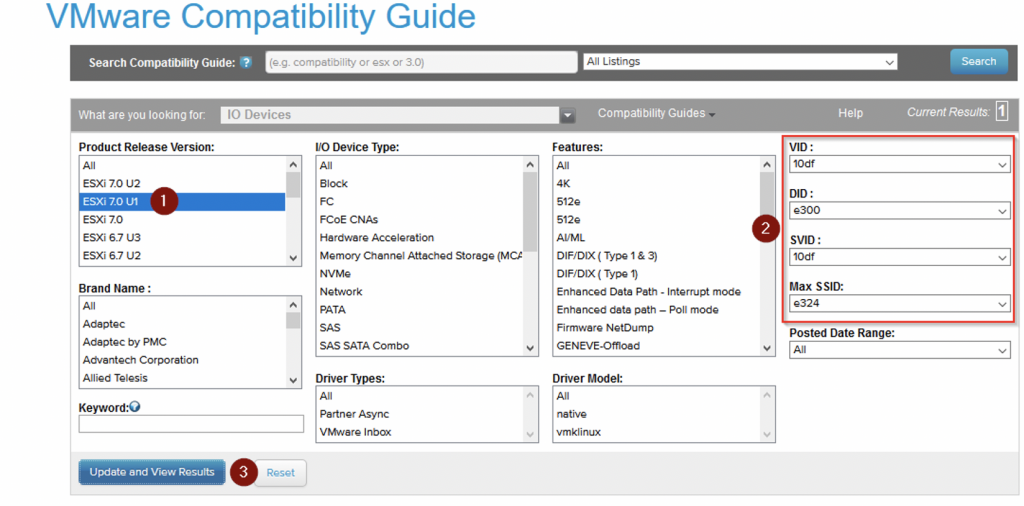
Task: Open the 'What are you looking for' dropdown arrow
Action: click(x=568, y=116)
